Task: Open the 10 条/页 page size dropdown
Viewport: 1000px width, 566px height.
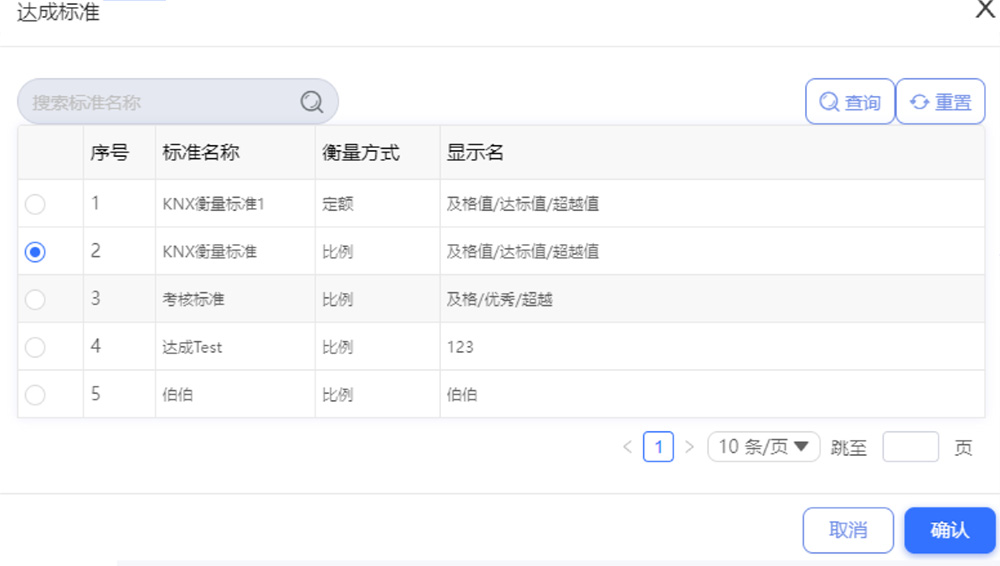Action: [763, 447]
